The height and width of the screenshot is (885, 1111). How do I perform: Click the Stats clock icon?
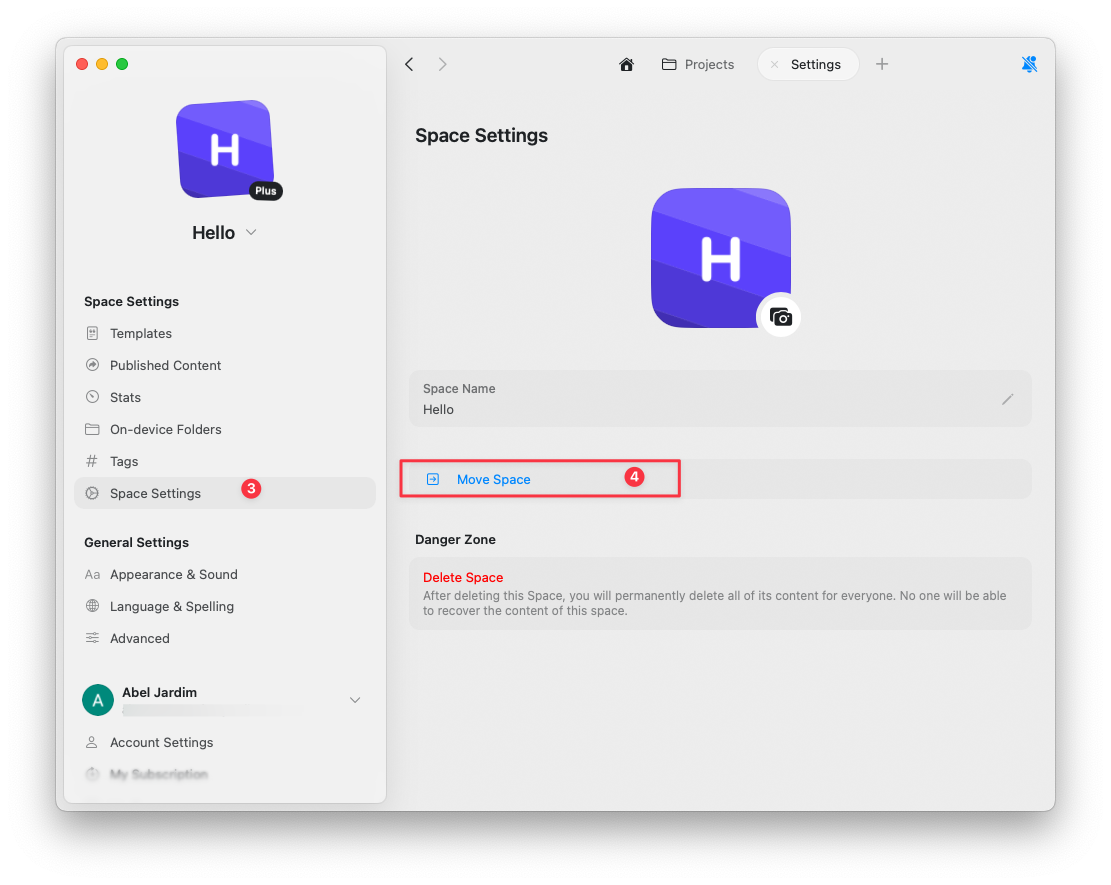click(92, 397)
